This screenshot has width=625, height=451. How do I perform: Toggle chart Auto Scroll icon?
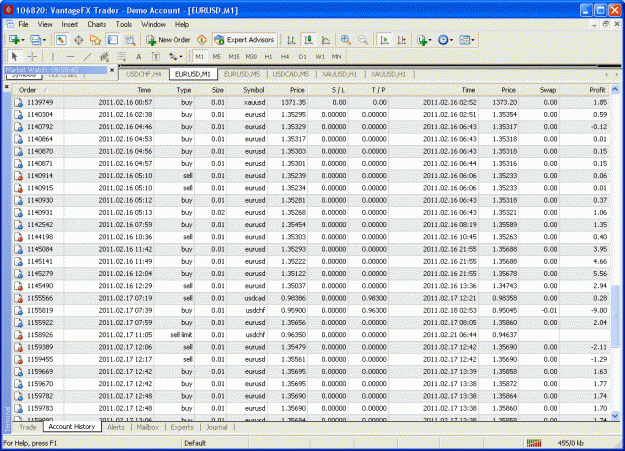(385, 40)
